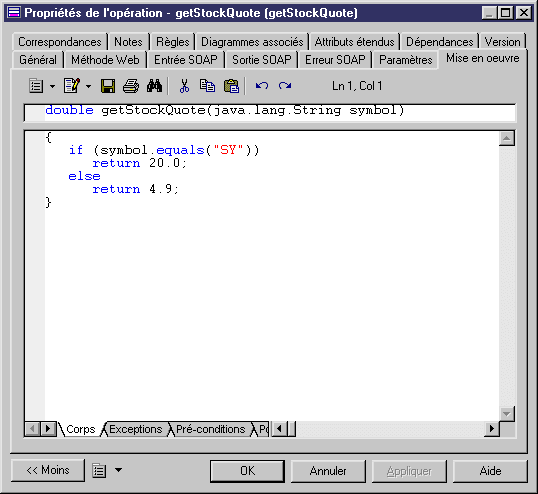Collapse dialog with << Moins button
This screenshot has height=494, width=538.
coord(48,470)
